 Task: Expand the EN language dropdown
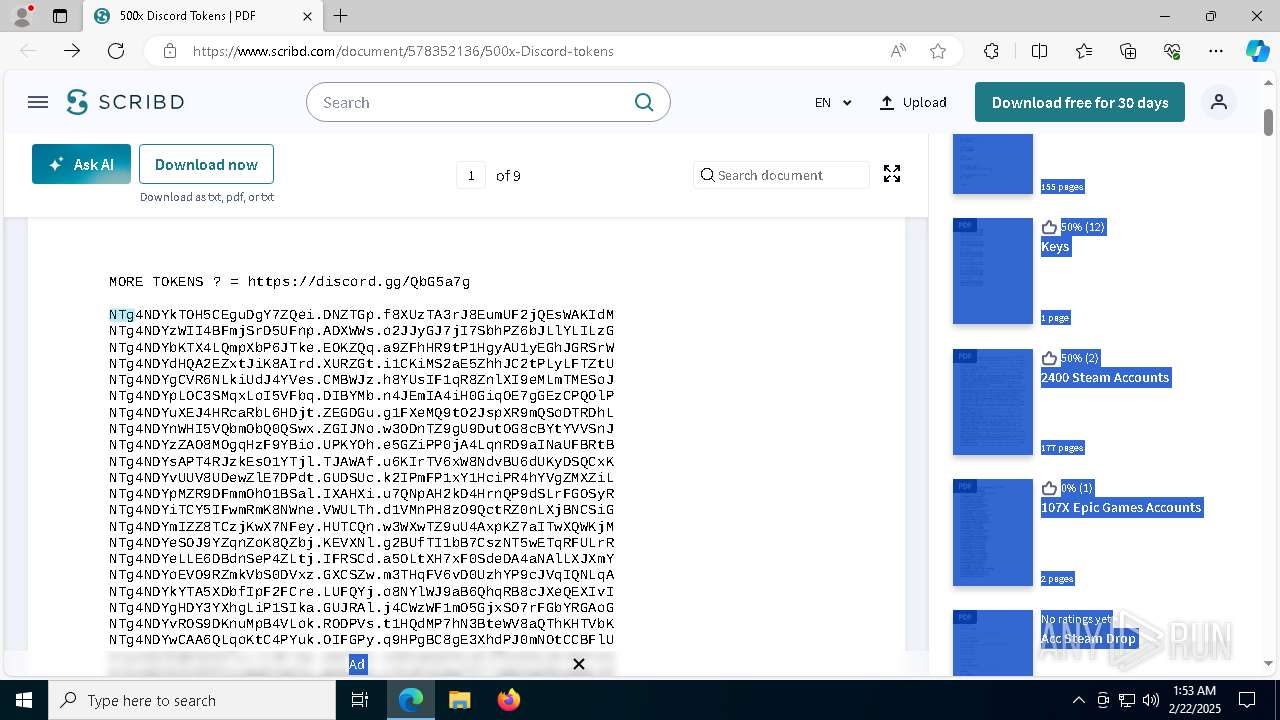click(x=833, y=102)
